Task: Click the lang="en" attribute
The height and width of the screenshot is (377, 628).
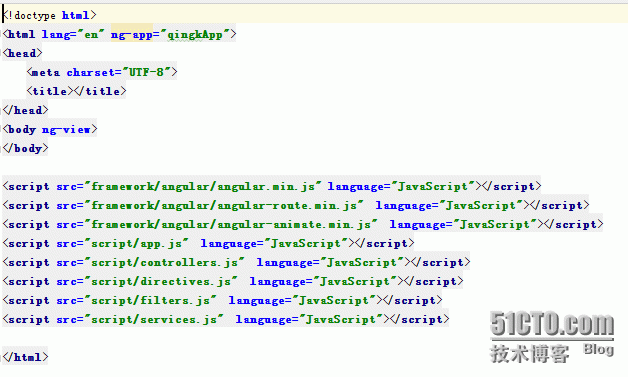Action: (73, 34)
